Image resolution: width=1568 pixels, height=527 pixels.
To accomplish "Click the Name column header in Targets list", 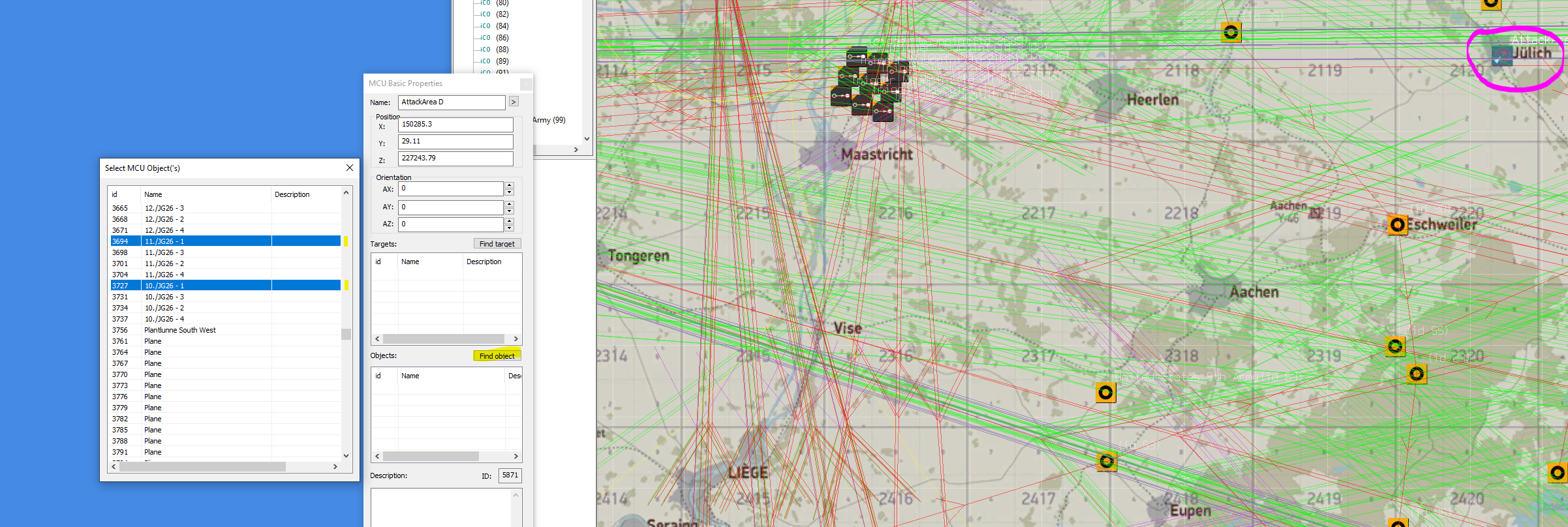I will tap(431, 262).
